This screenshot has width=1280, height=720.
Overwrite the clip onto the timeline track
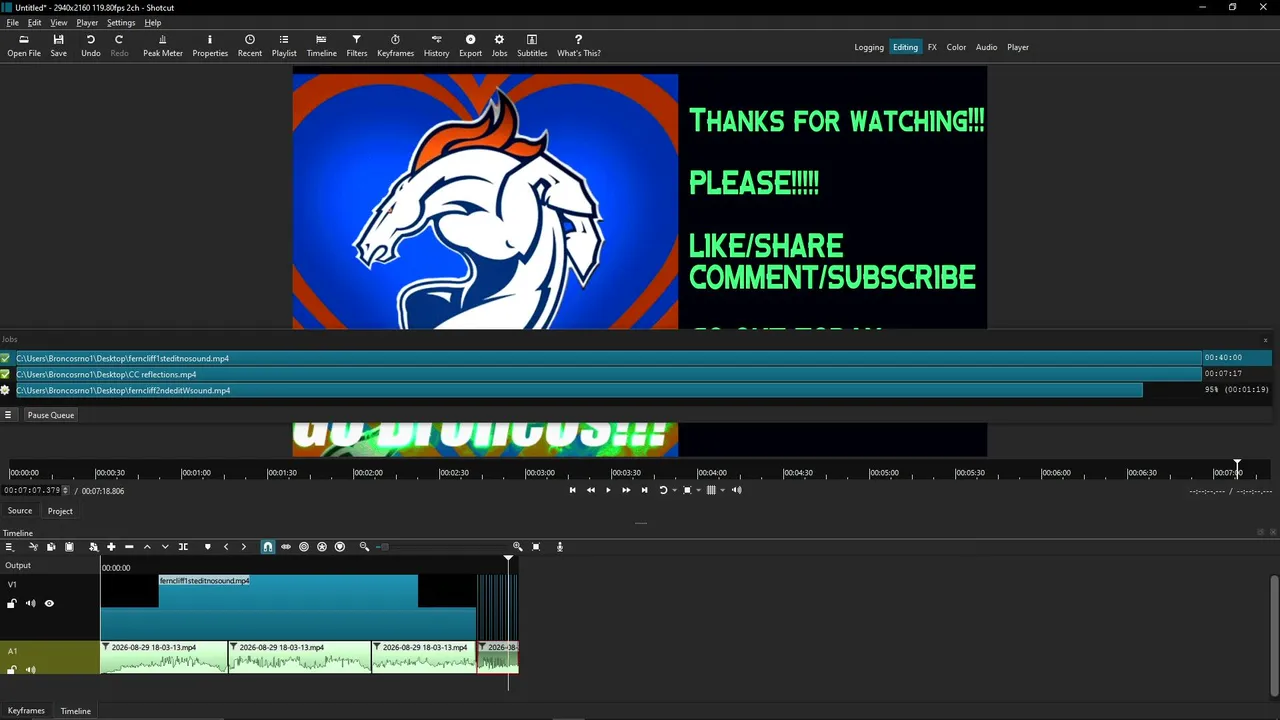pos(165,547)
